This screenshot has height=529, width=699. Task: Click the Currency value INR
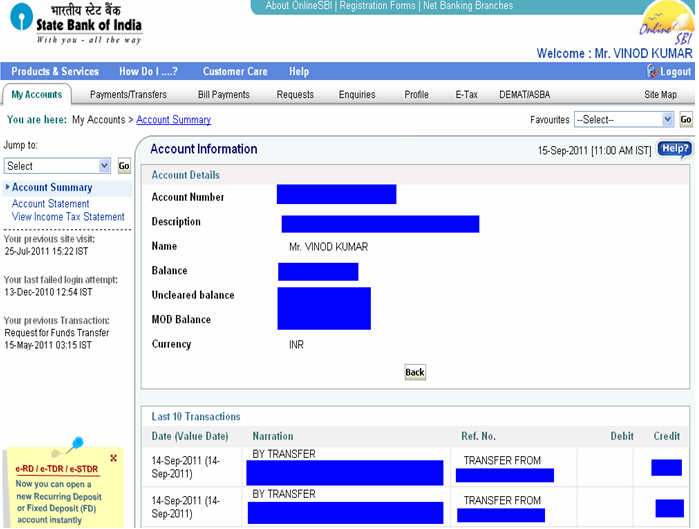[296, 344]
